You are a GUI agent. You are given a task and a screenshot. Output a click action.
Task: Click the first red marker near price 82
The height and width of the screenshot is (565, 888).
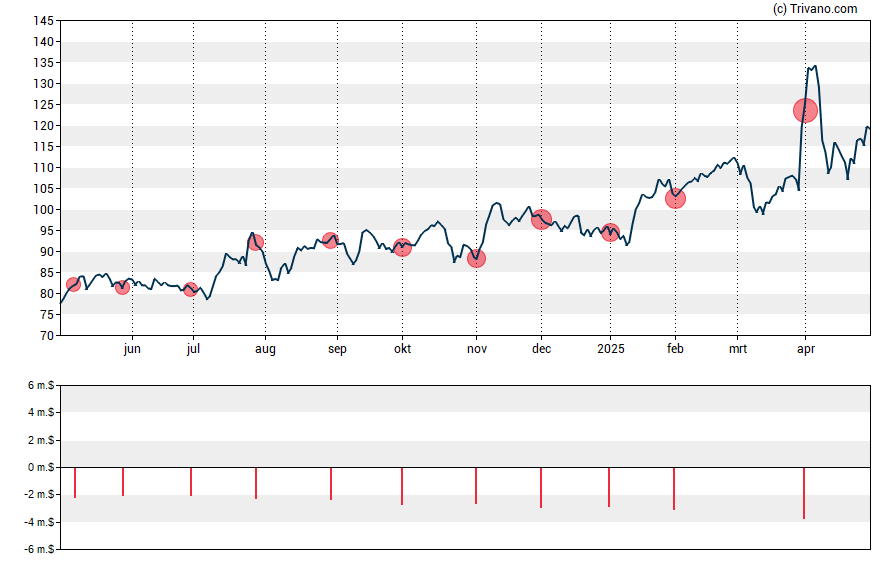[73, 284]
